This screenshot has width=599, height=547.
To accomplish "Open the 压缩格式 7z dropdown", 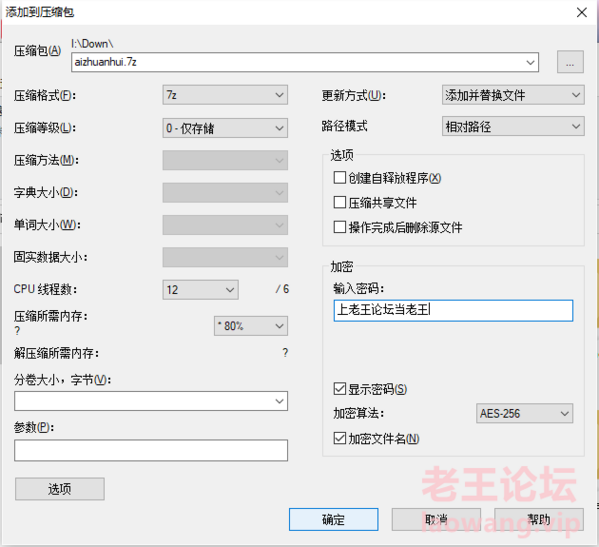I will pyautogui.click(x=225, y=95).
